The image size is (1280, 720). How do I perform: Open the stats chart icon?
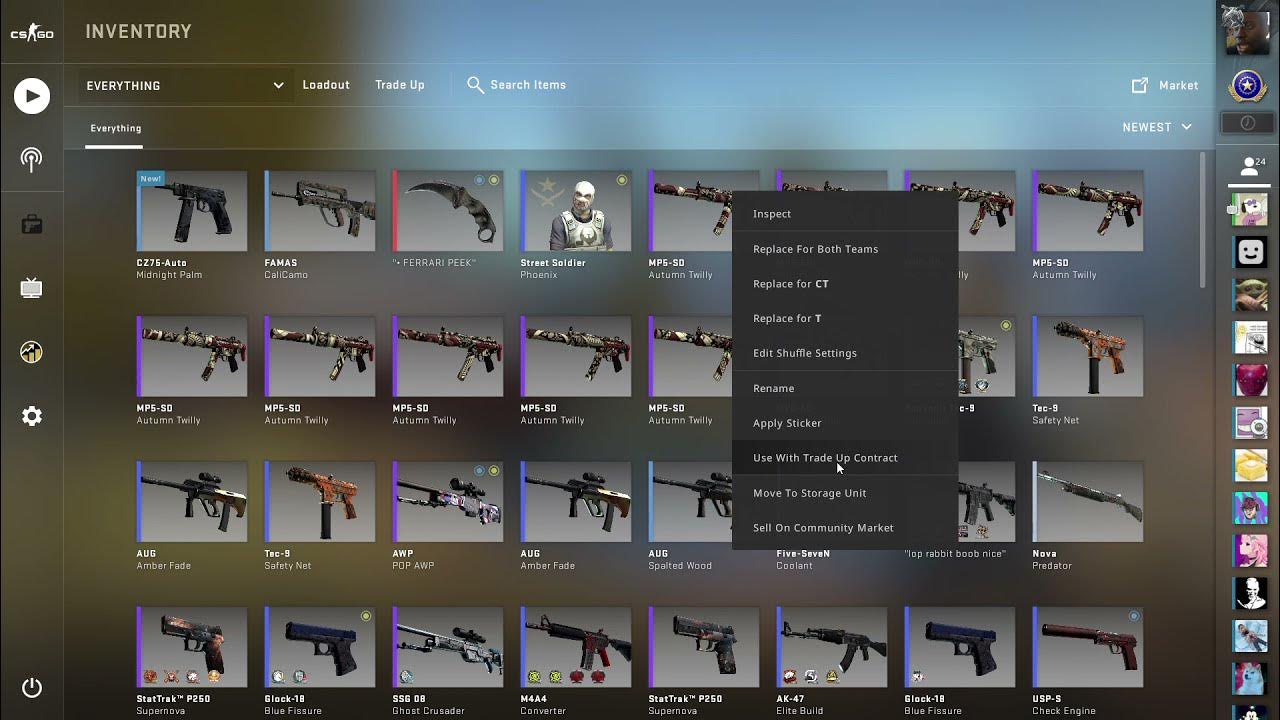pos(32,352)
